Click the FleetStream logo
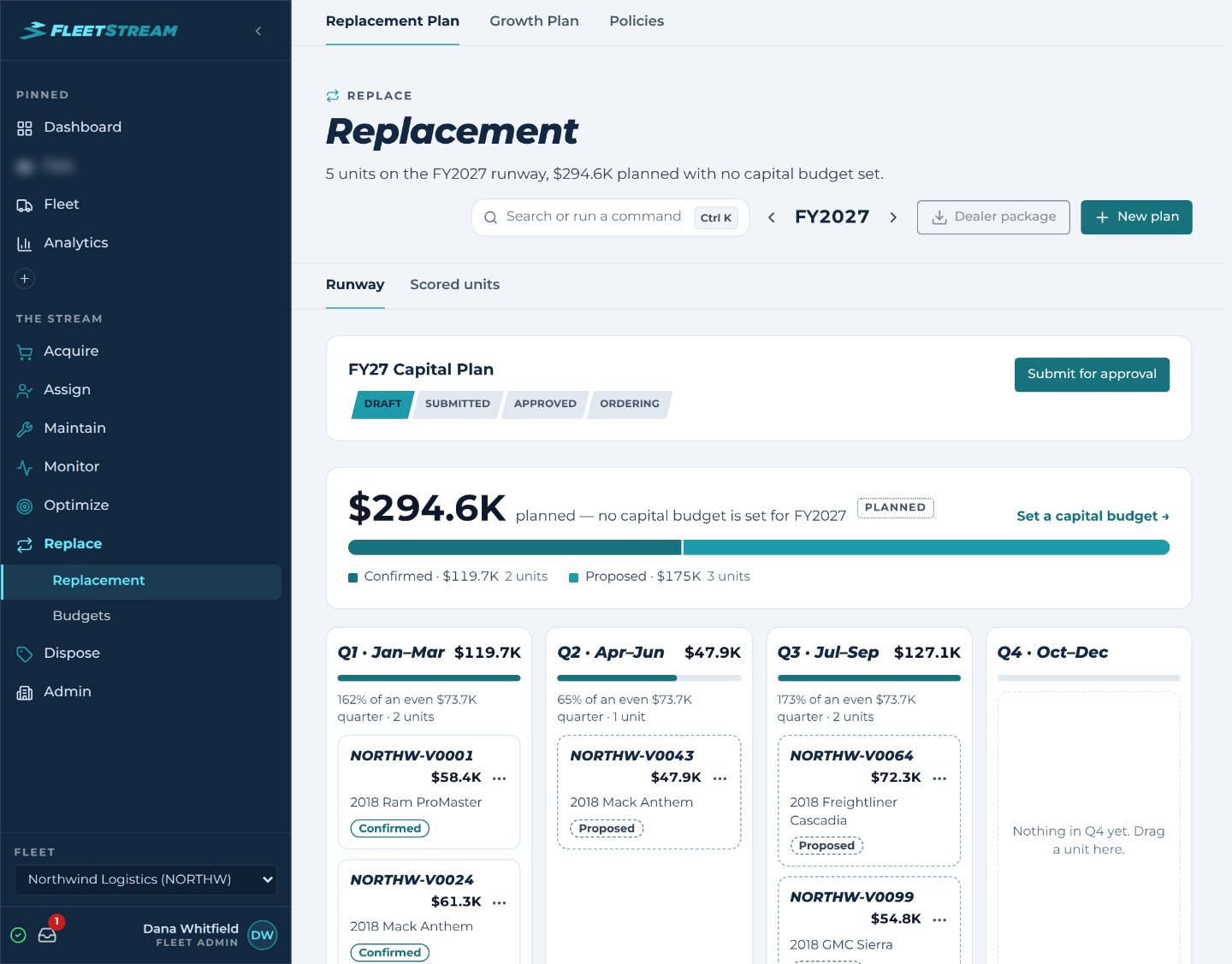Image resolution: width=1232 pixels, height=964 pixels. point(98,31)
